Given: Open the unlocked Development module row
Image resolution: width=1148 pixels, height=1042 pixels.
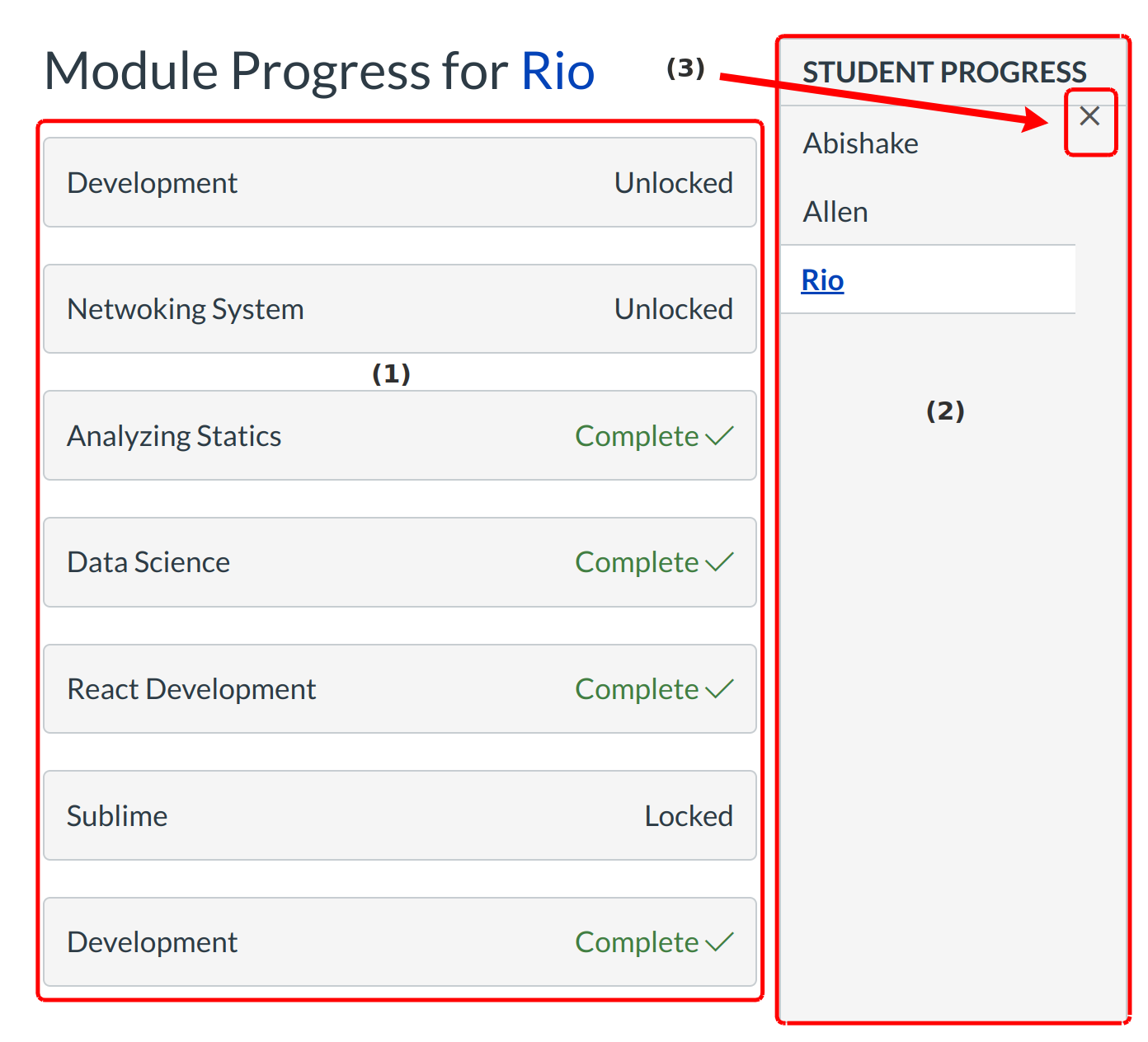Looking at the screenshot, I should (x=153, y=183).
